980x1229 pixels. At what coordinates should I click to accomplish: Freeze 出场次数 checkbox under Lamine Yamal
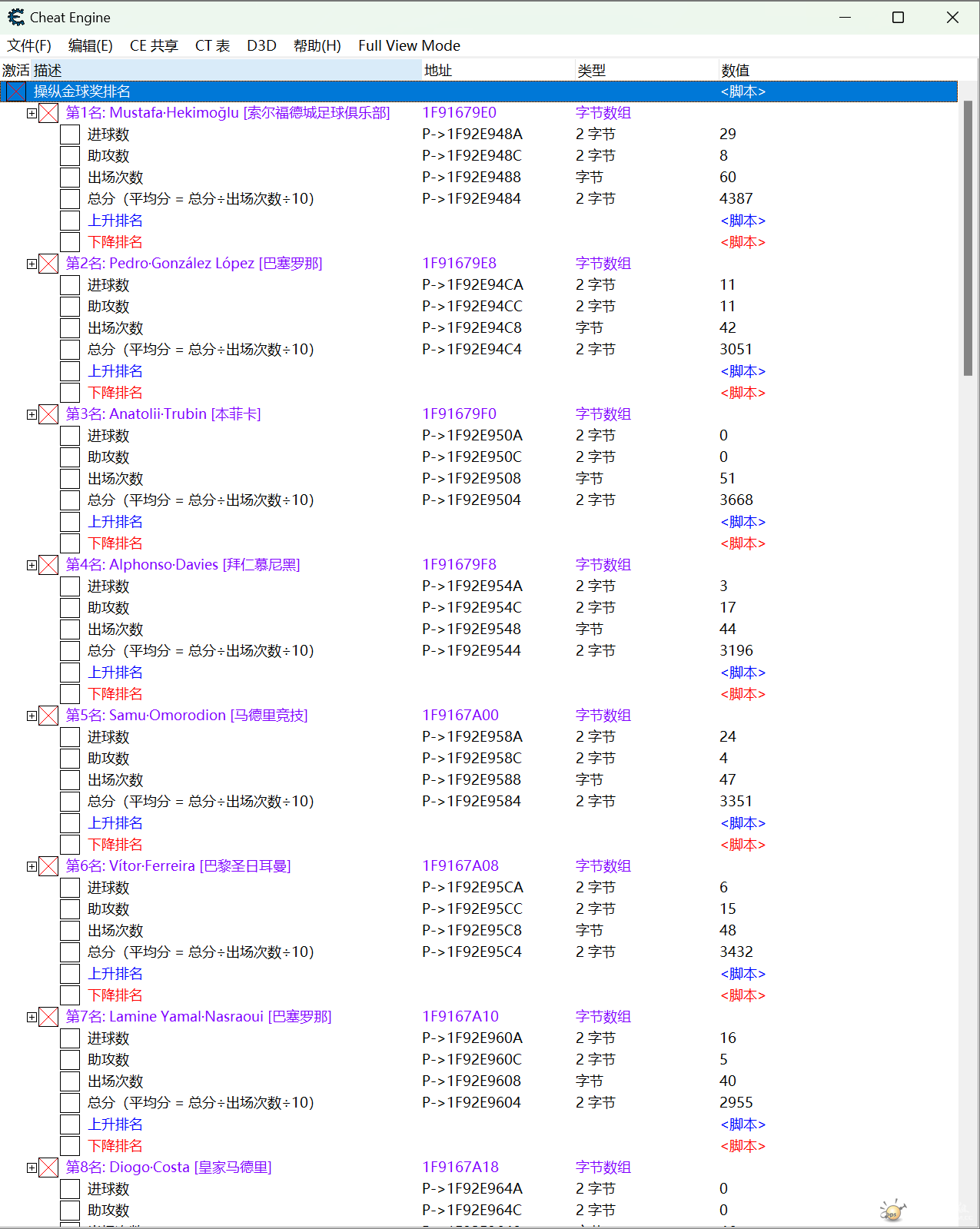tap(70, 1081)
